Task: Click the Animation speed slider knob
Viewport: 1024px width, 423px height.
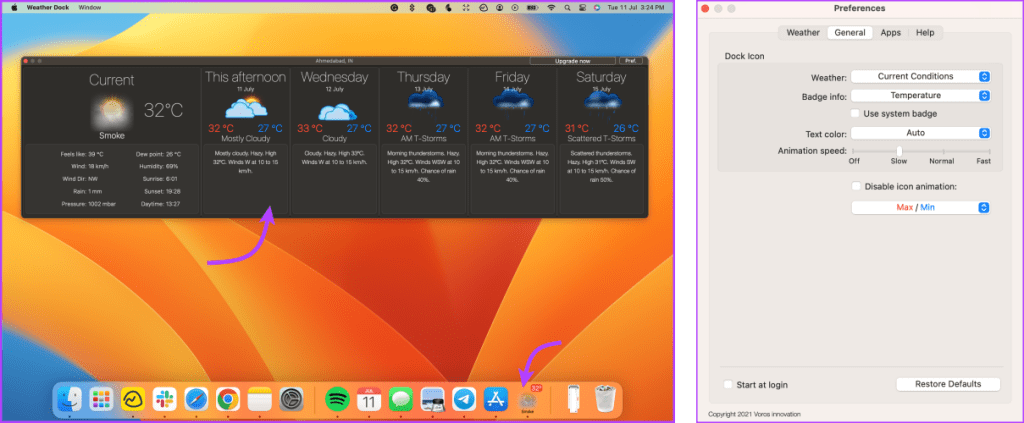Action: click(899, 151)
